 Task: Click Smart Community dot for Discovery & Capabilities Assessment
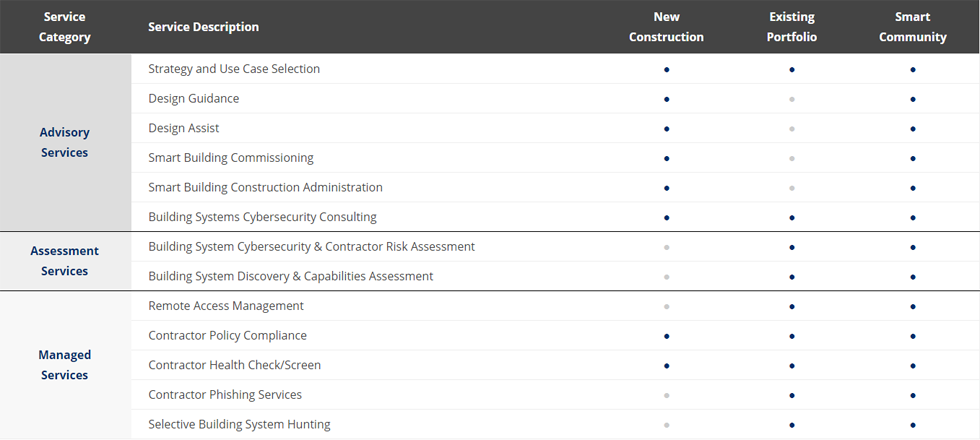913,277
